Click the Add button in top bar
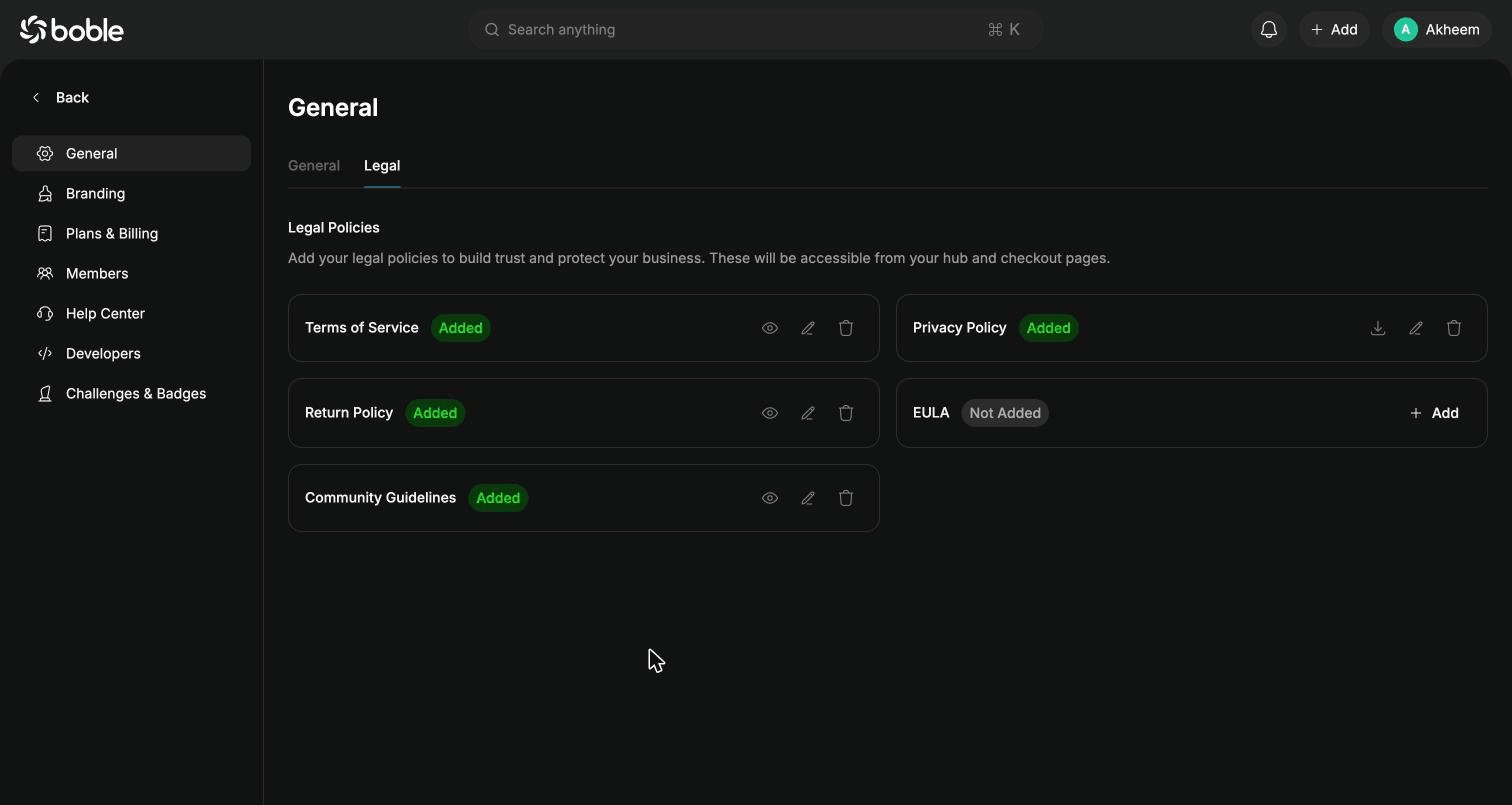 pyautogui.click(x=1334, y=30)
